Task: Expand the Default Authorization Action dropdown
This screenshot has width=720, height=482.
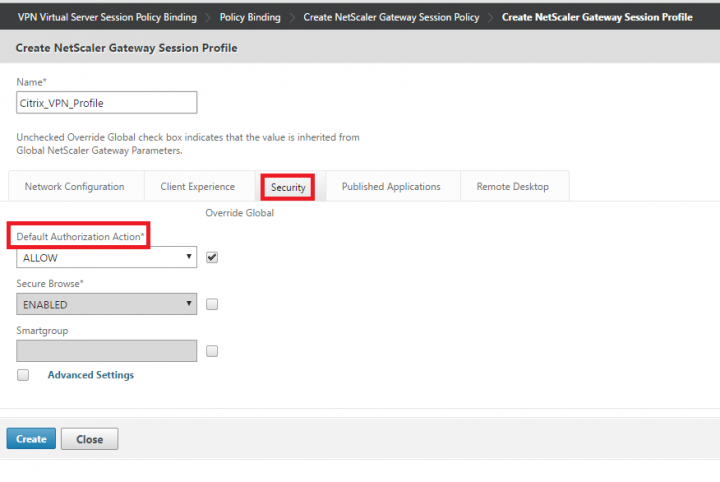Action: (107, 258)
